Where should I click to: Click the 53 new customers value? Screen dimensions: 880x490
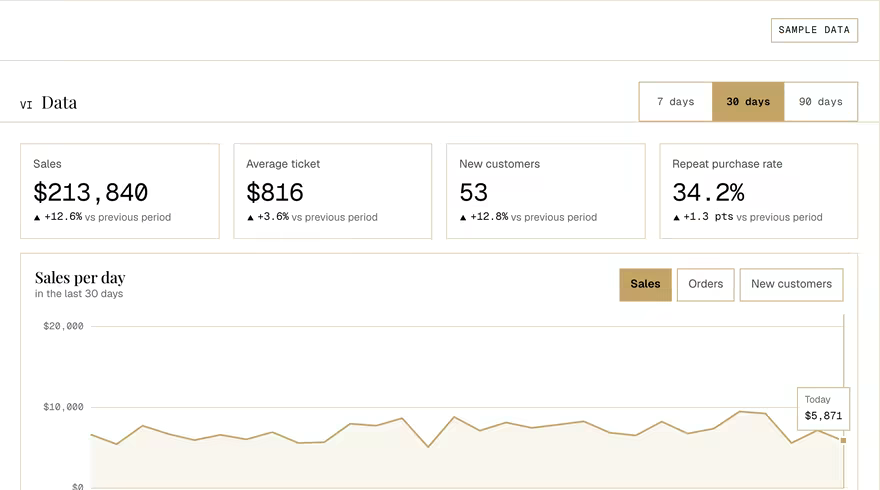coord(474,193)
